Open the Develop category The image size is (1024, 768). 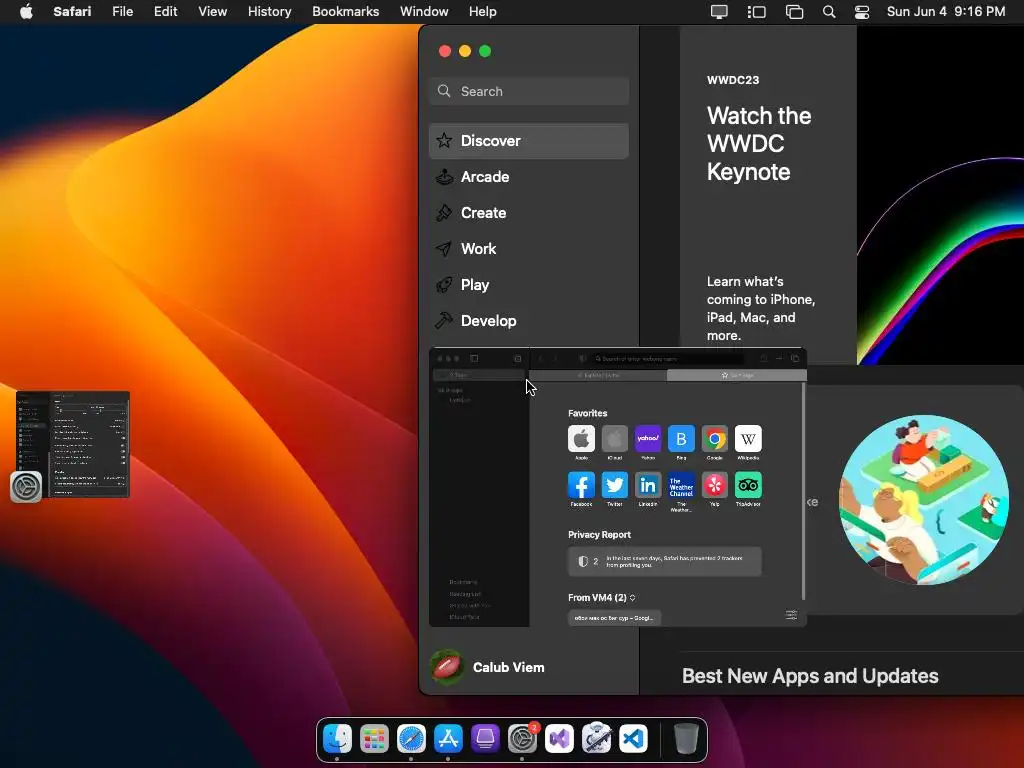click(x=528, y=320)
